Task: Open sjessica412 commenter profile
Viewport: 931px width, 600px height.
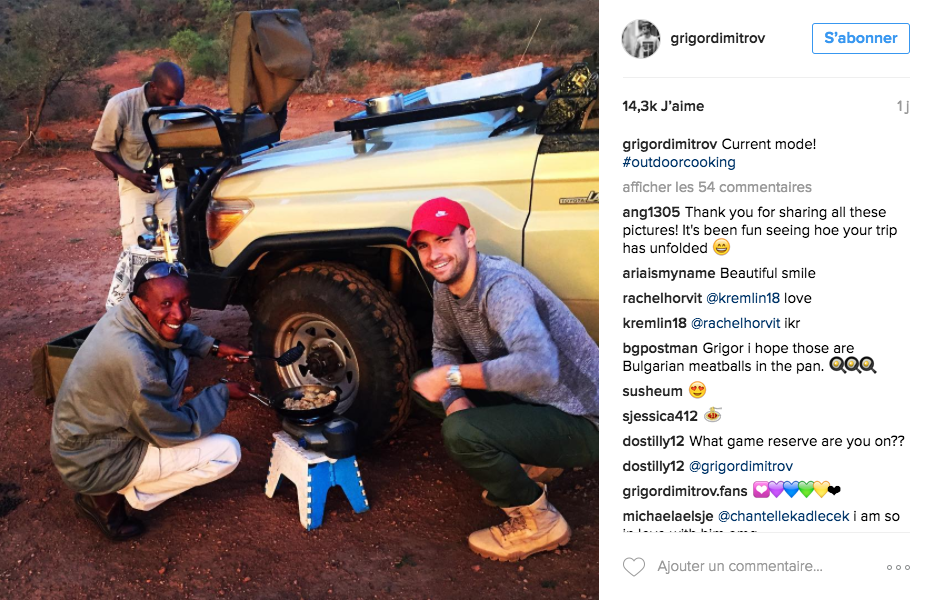Action: tap(660, 416)
